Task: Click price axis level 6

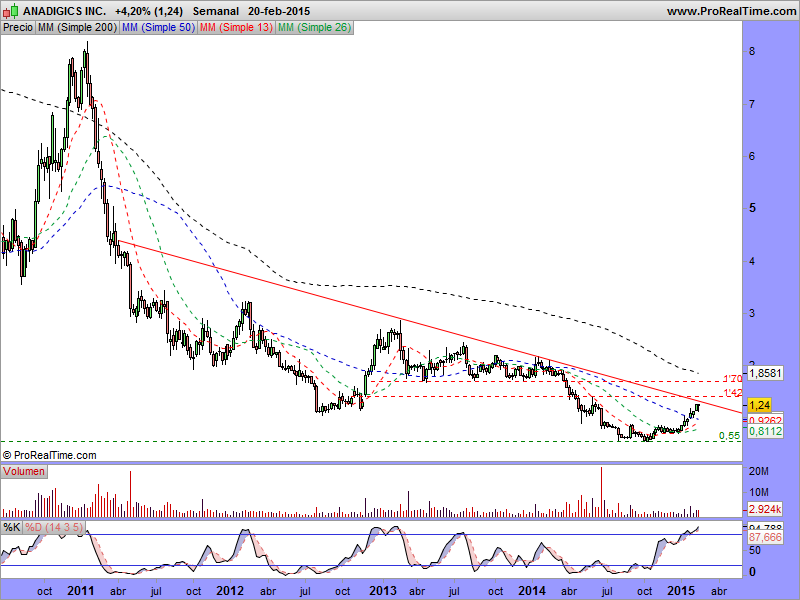Action: click(x=752, y=157)
